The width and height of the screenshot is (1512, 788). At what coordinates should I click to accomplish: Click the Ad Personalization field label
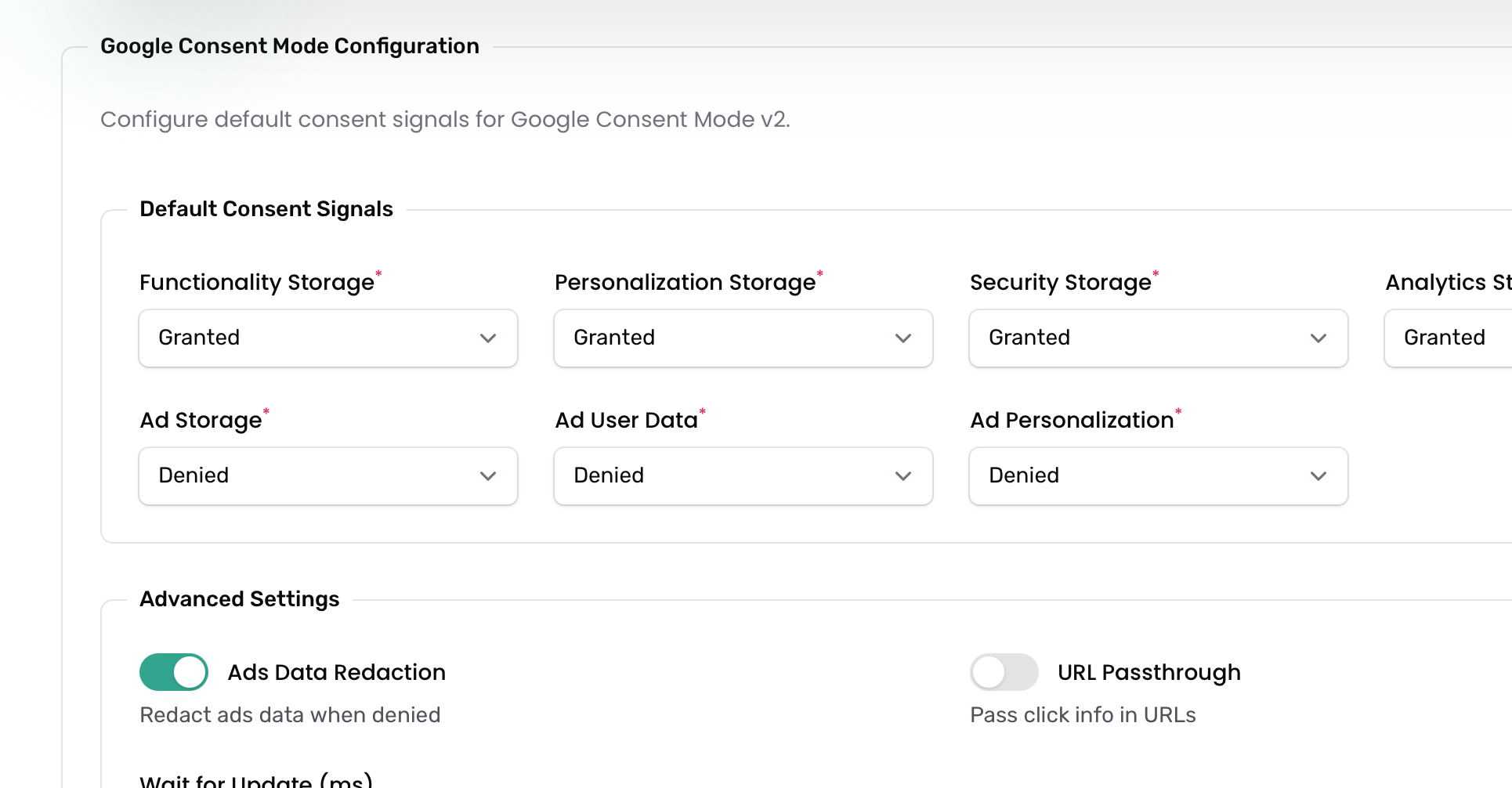click(1072, 420)
